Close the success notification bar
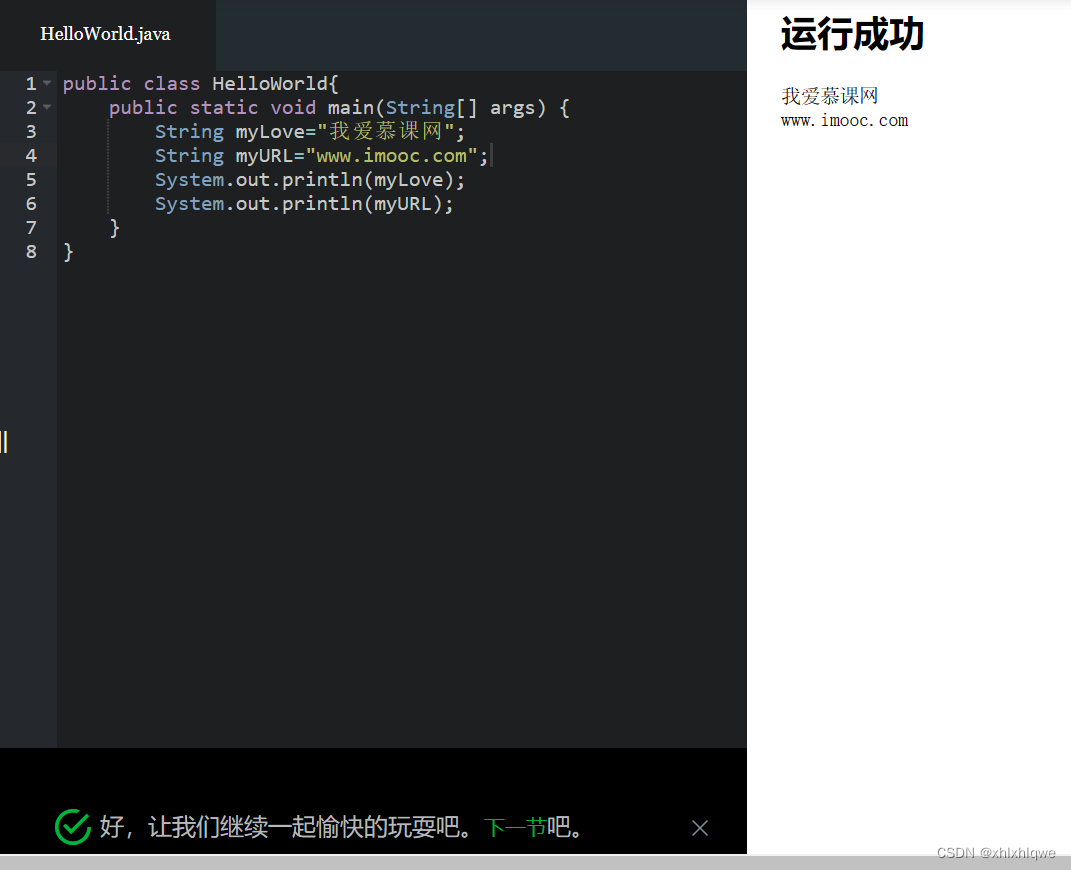This screenshot has width=1071, height=870. (699, 828)
